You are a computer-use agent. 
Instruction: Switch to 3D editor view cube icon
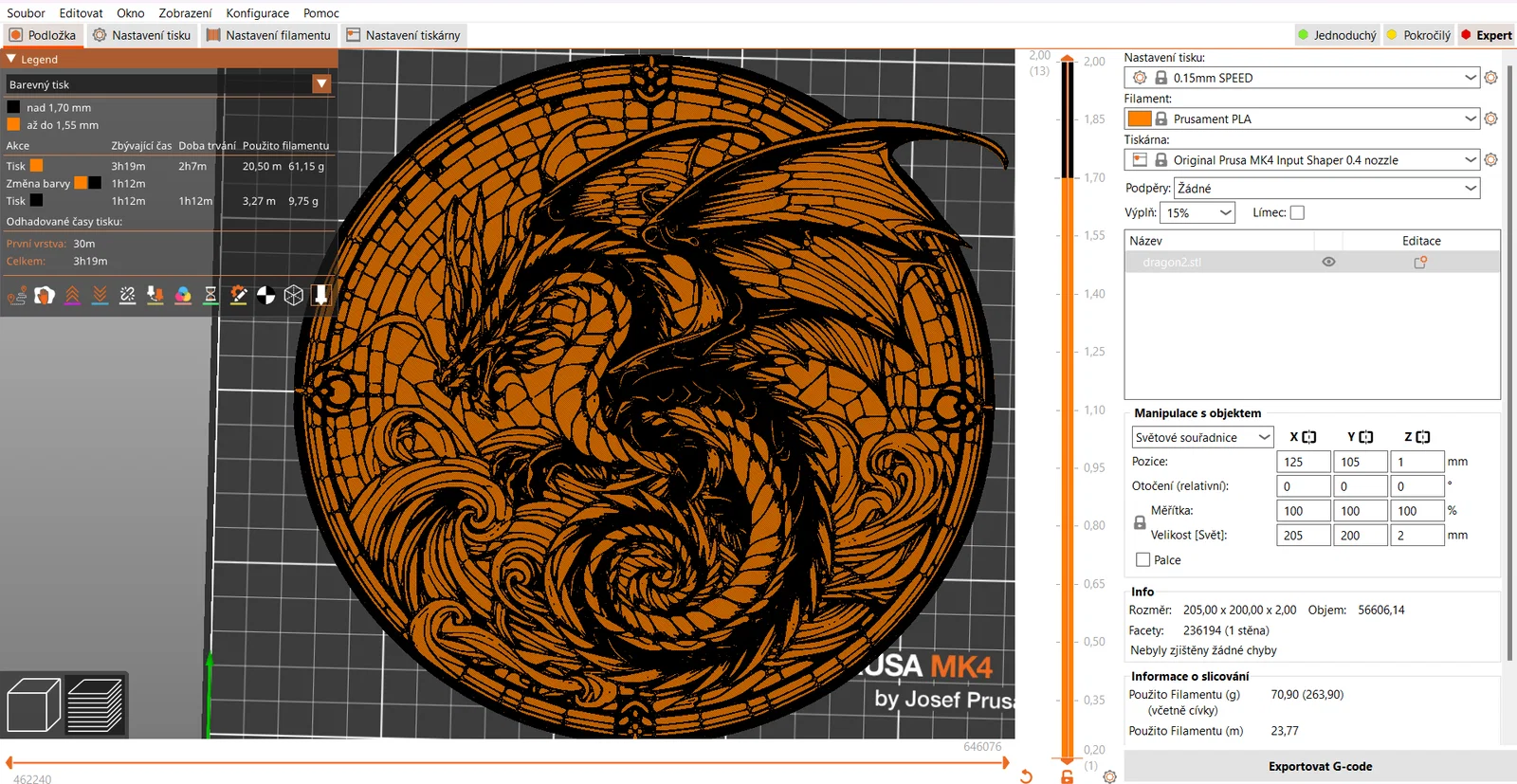pyautogui.click(x=33, y=705)
